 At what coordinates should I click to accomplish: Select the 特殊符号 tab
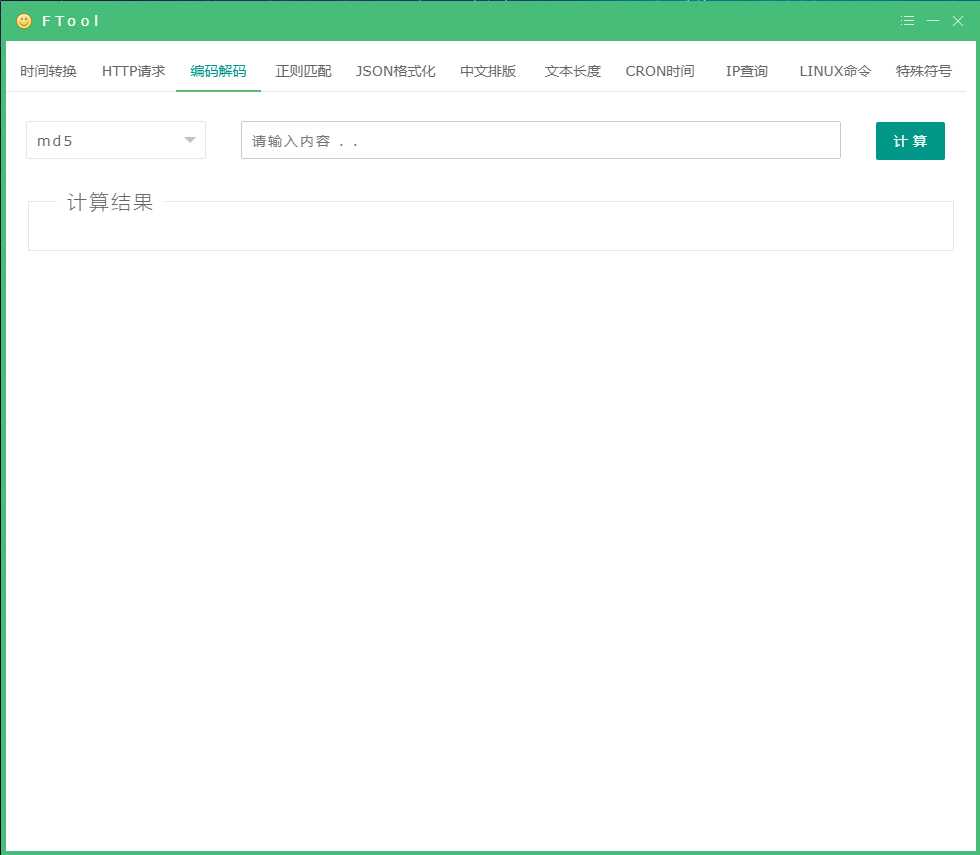(x=923, y=71)
